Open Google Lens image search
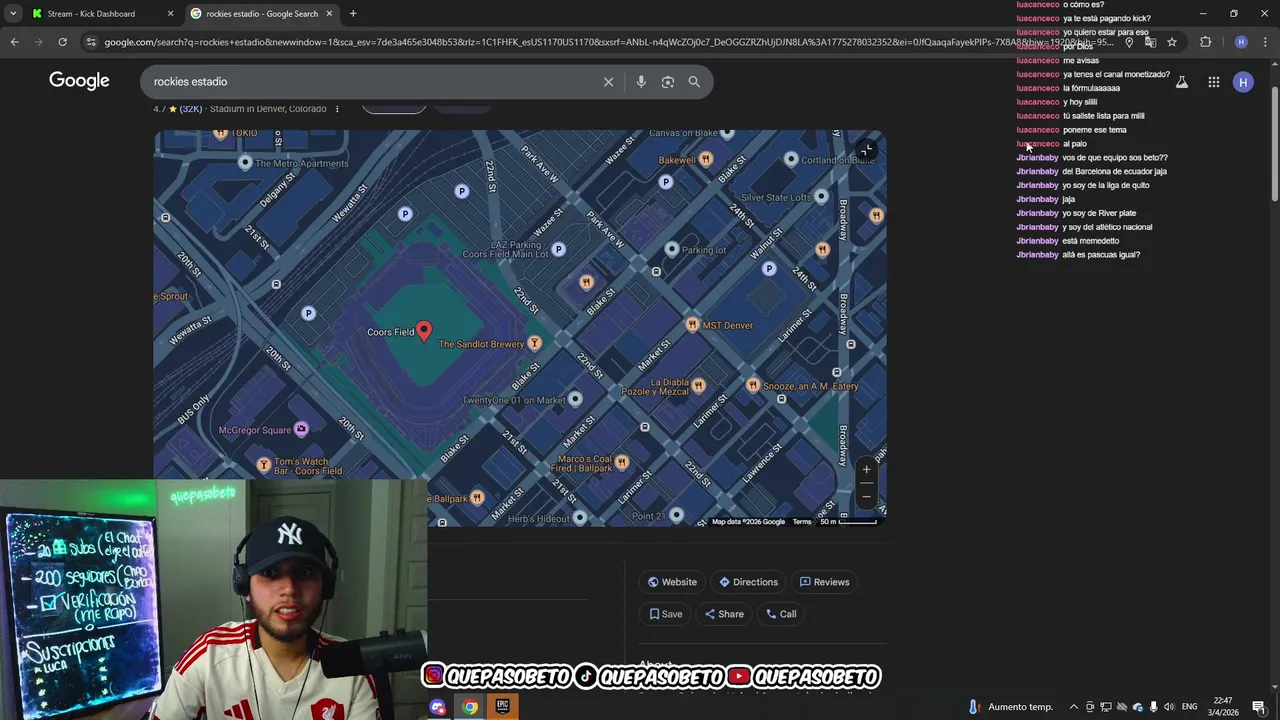Viewport: 1280px width, 720px height. [668, 82]
